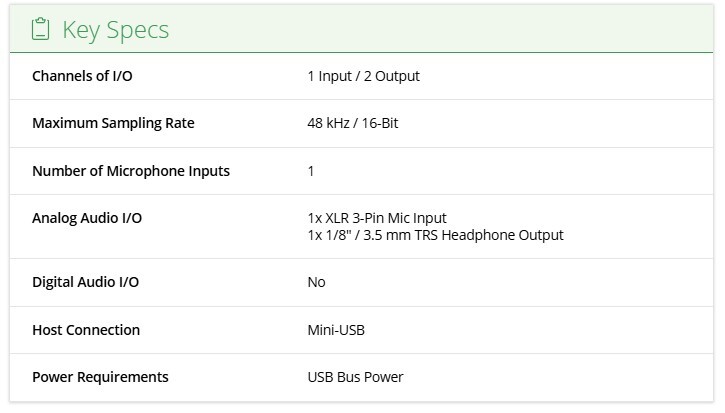Select the Number of Microphone Inputs label

[131, 171]
